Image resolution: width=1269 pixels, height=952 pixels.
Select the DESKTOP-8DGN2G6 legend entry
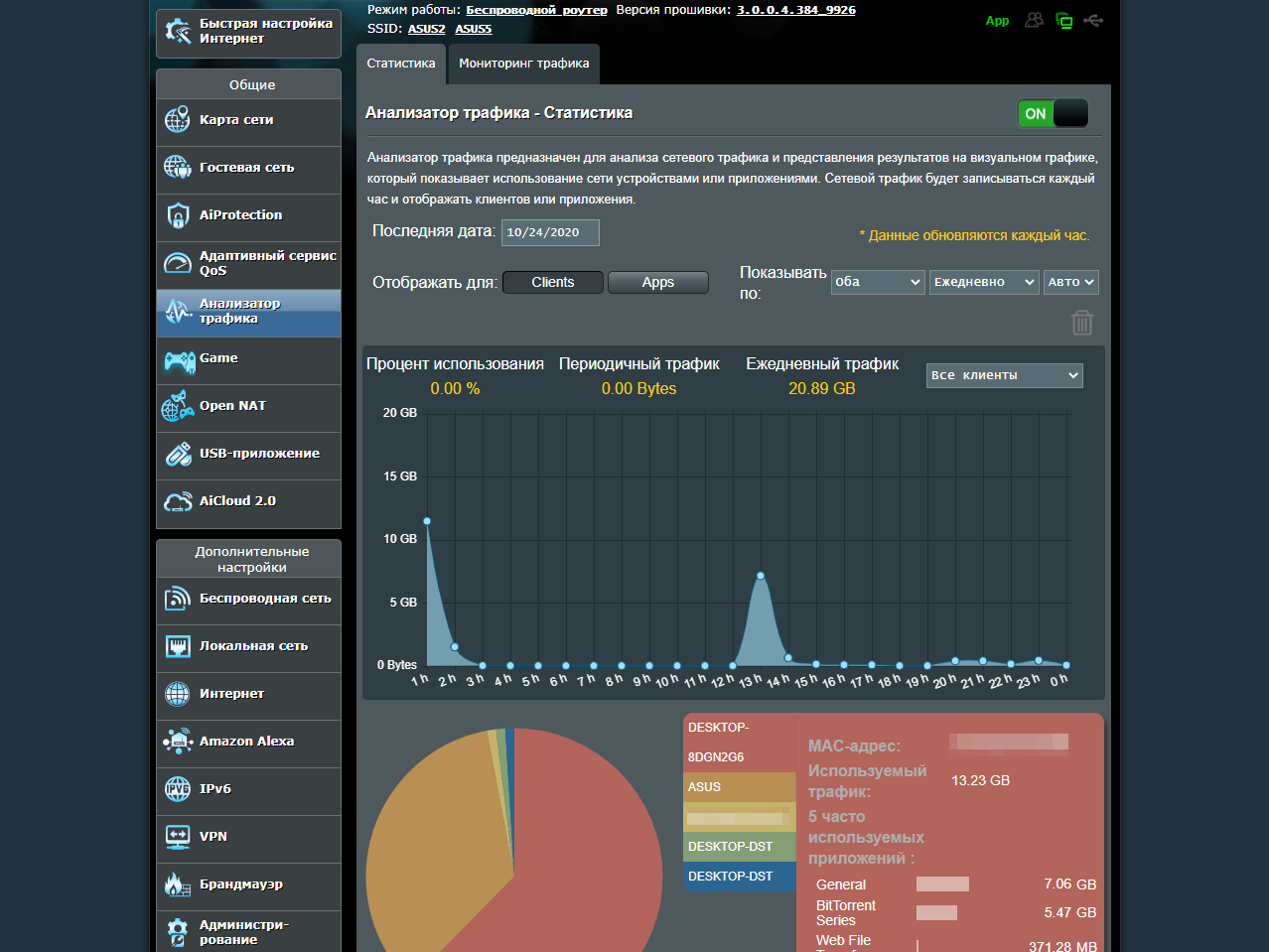coord(740,743)
